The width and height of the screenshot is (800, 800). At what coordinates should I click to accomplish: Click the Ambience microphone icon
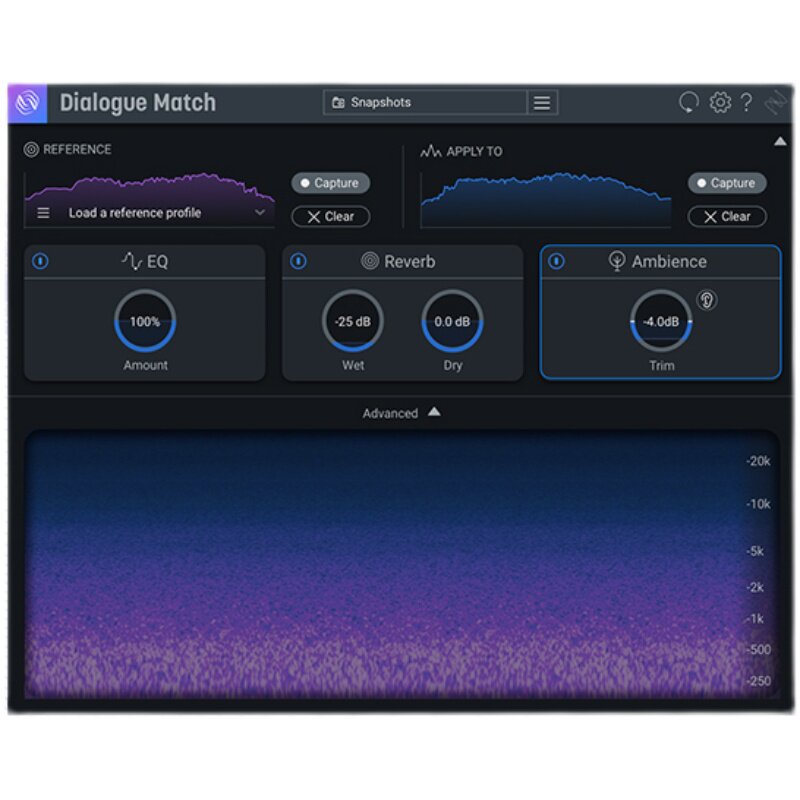pos(617,261)
